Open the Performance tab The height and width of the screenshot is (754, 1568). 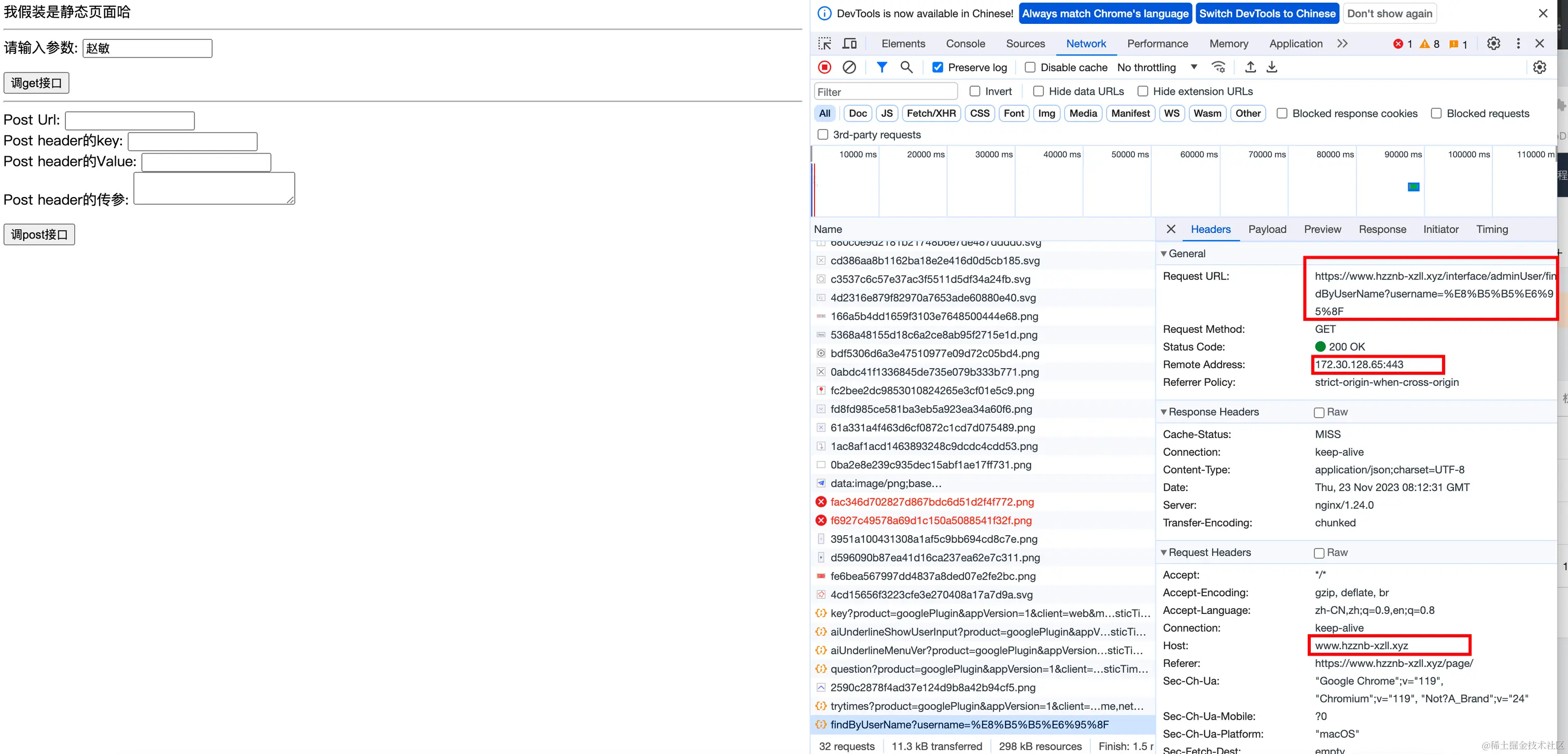[x=1157, y=44]
